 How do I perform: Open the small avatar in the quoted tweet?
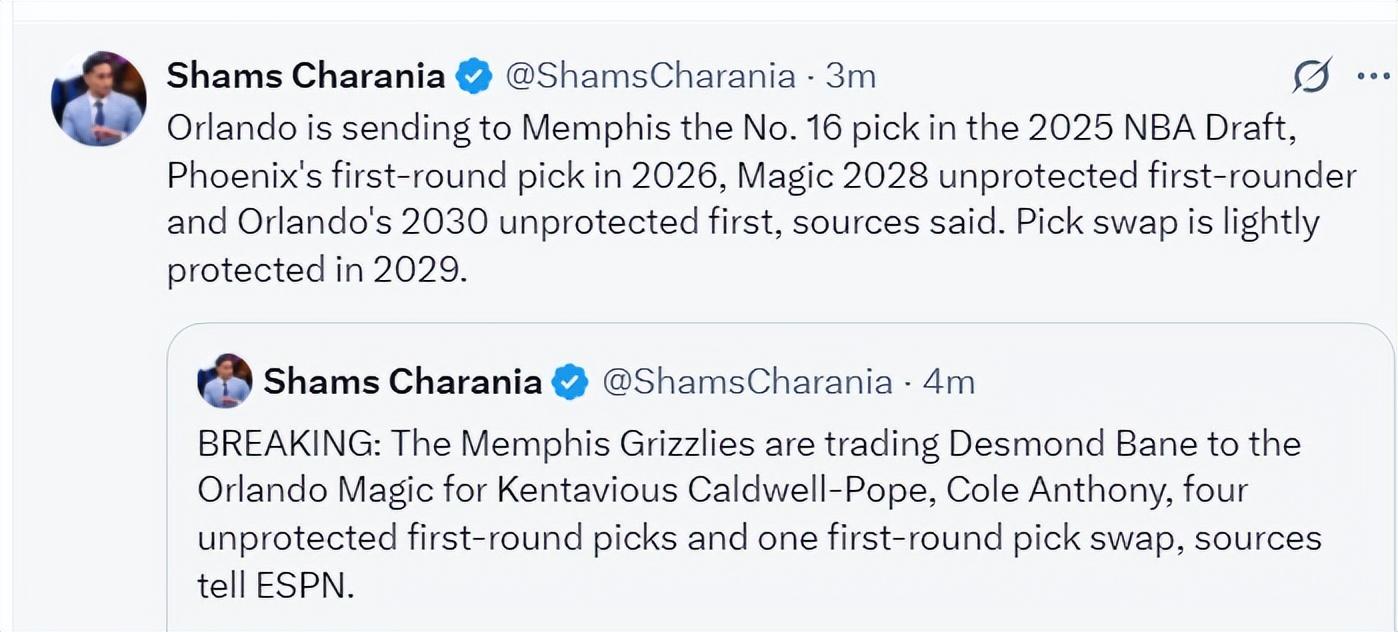225,381
